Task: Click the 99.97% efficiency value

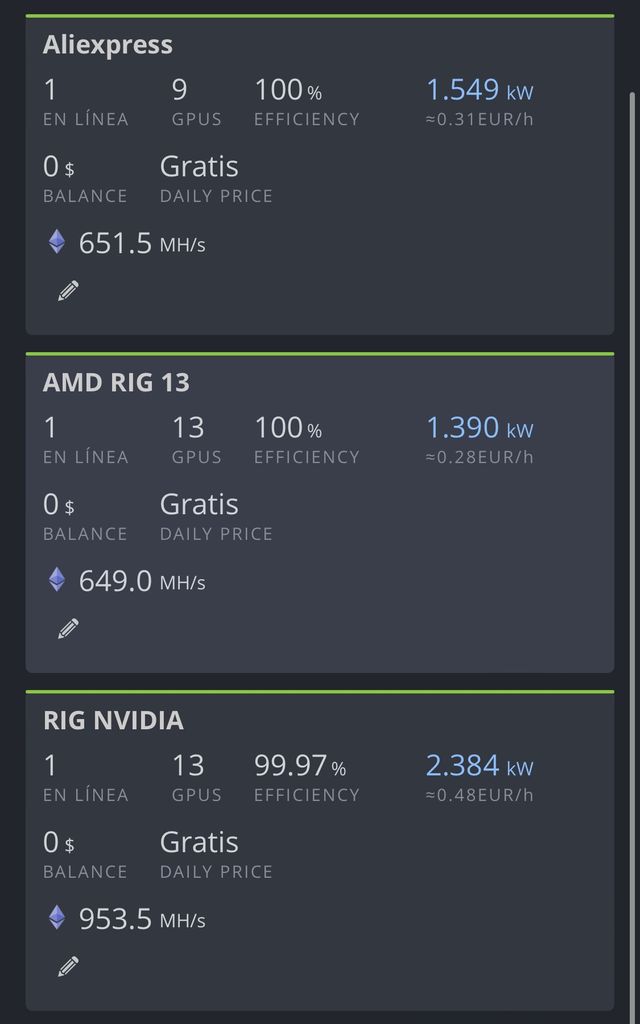Action: [299, 766]
